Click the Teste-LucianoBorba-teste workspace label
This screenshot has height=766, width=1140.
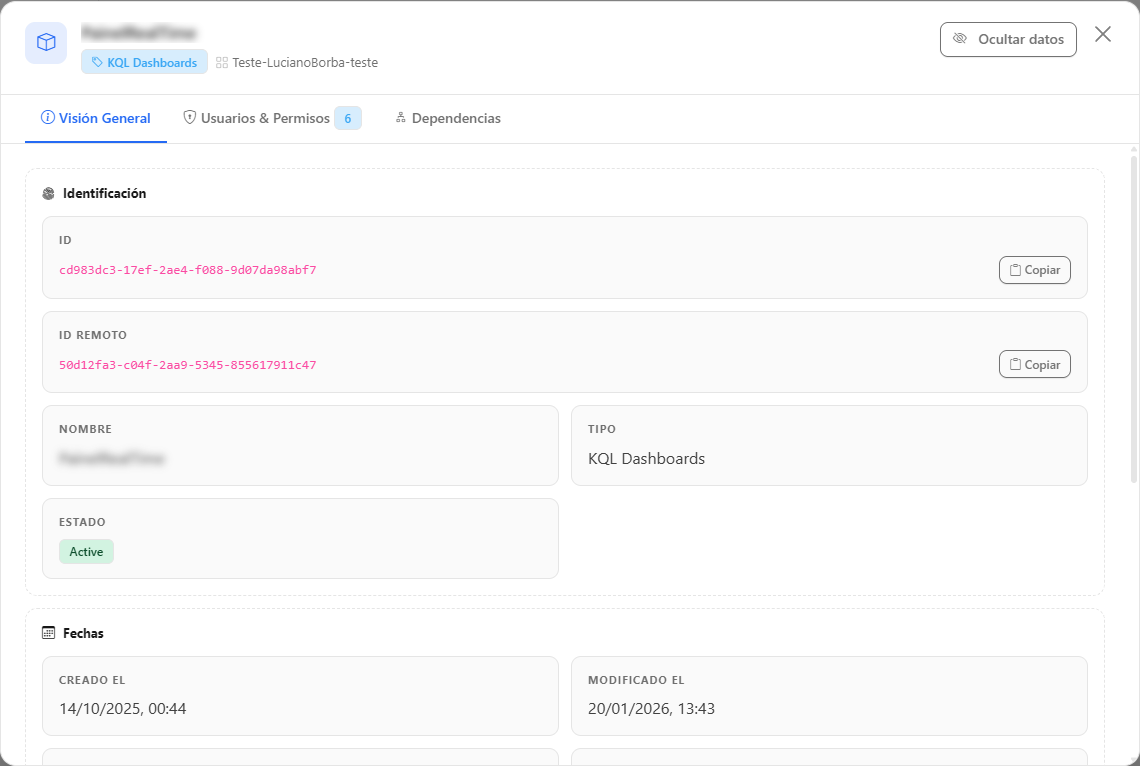(297, 63)
